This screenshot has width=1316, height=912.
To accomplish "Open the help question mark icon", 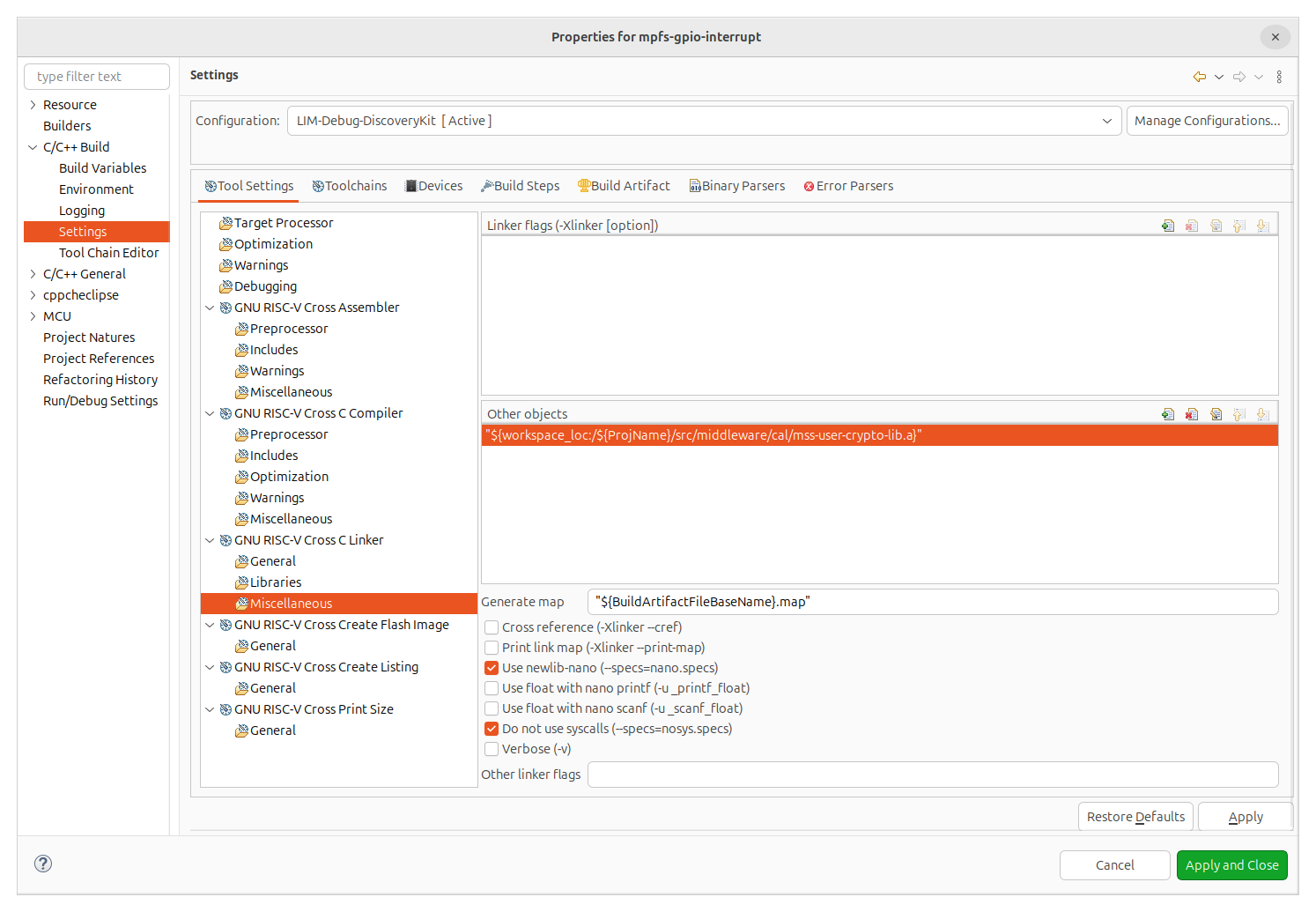I will [x=43, y=864].
